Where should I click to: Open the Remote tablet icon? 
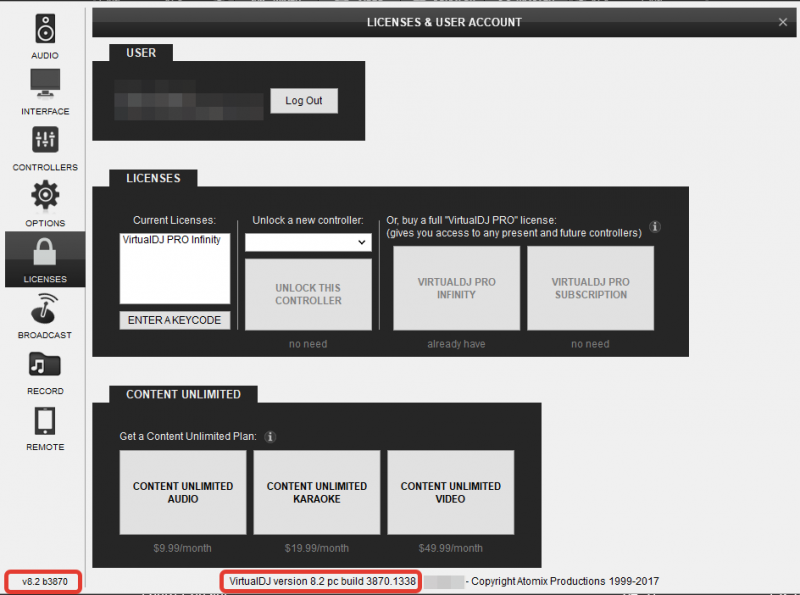point(45,421)
